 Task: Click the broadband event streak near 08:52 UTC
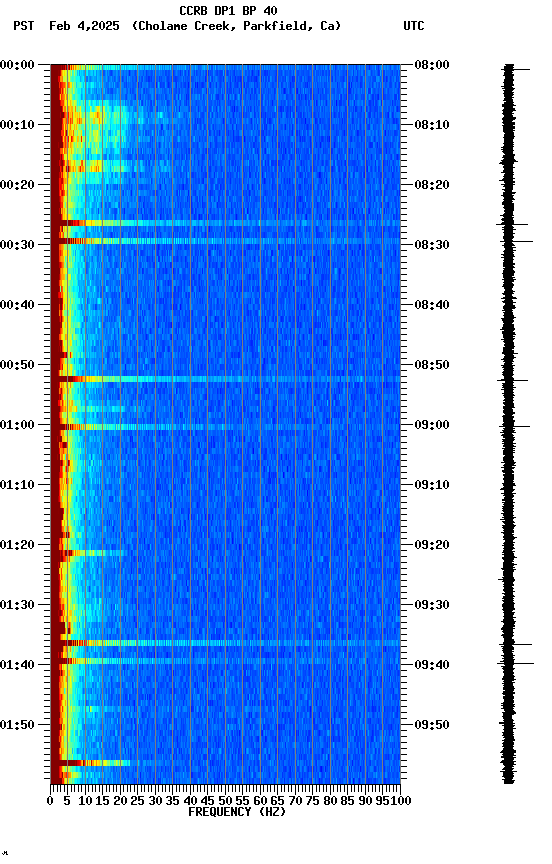pyautogui.click(x=225, y=379)
